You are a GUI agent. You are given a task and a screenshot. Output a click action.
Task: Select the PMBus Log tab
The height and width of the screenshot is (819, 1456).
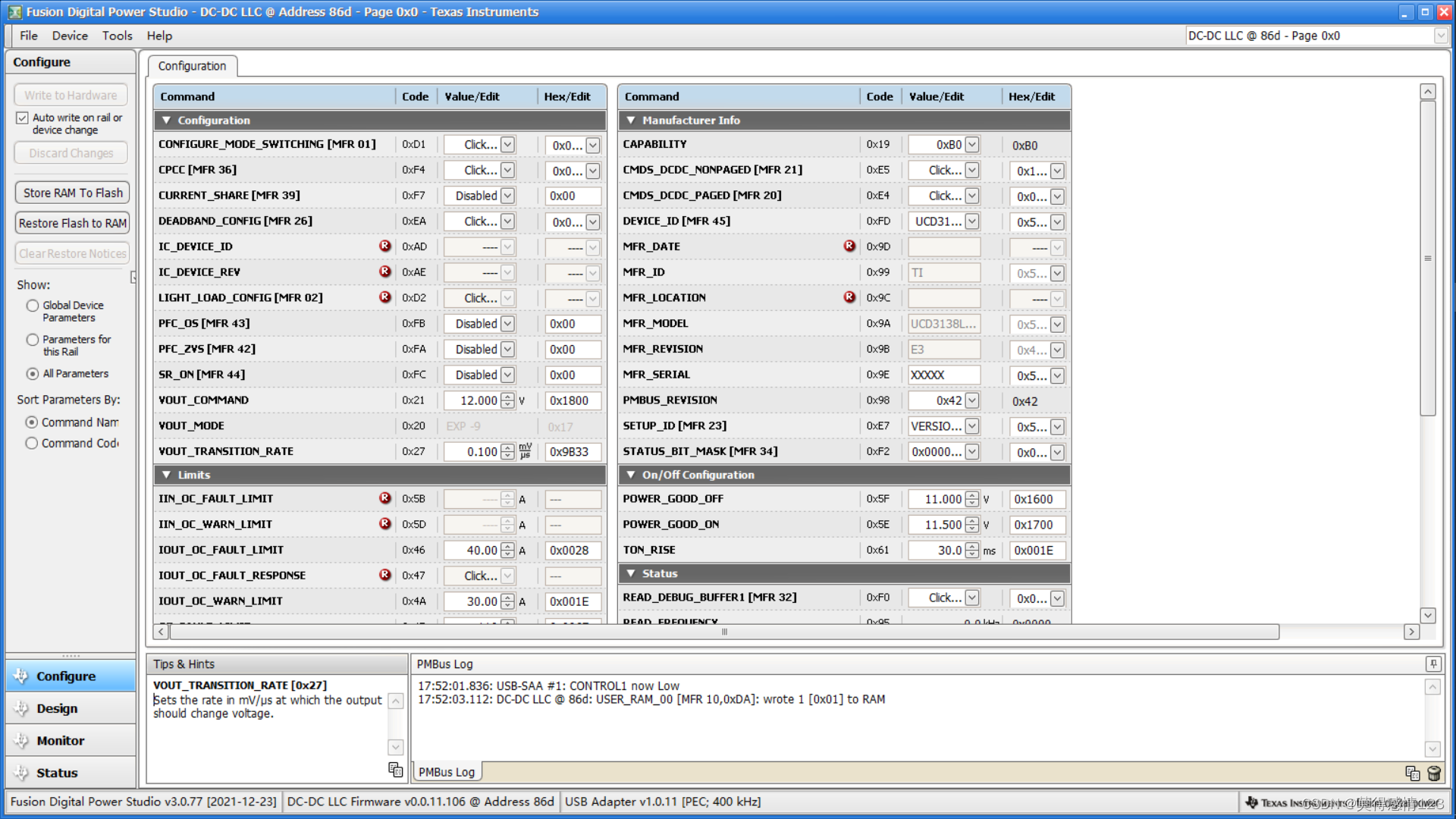point(447,772)
